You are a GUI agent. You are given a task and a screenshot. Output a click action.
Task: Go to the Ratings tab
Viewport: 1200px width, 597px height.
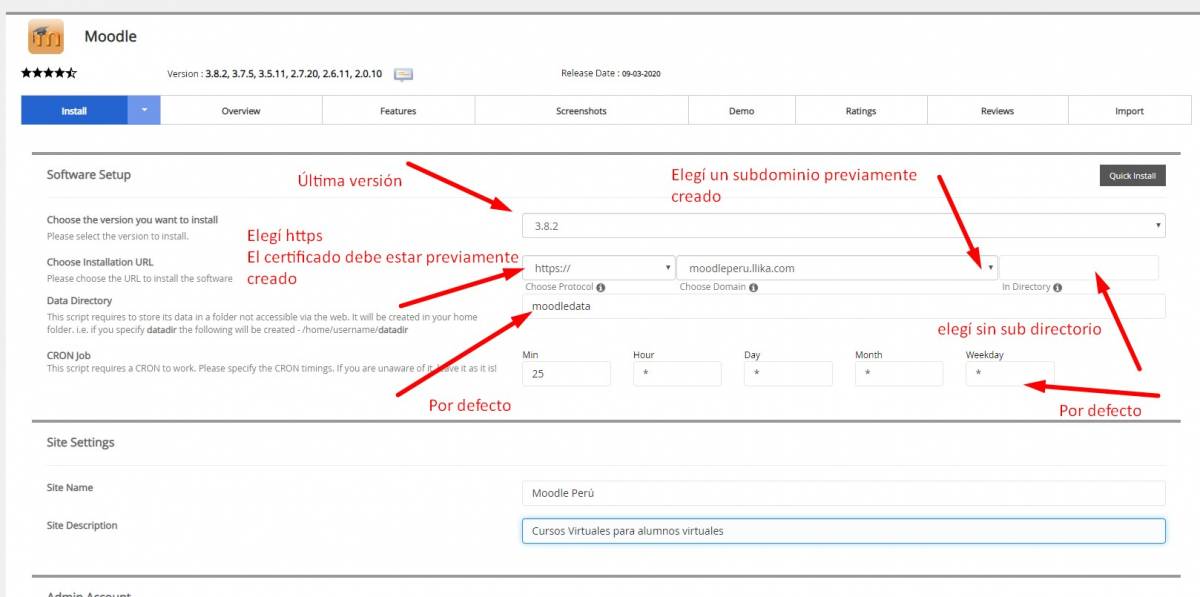[x=861, y=111]
